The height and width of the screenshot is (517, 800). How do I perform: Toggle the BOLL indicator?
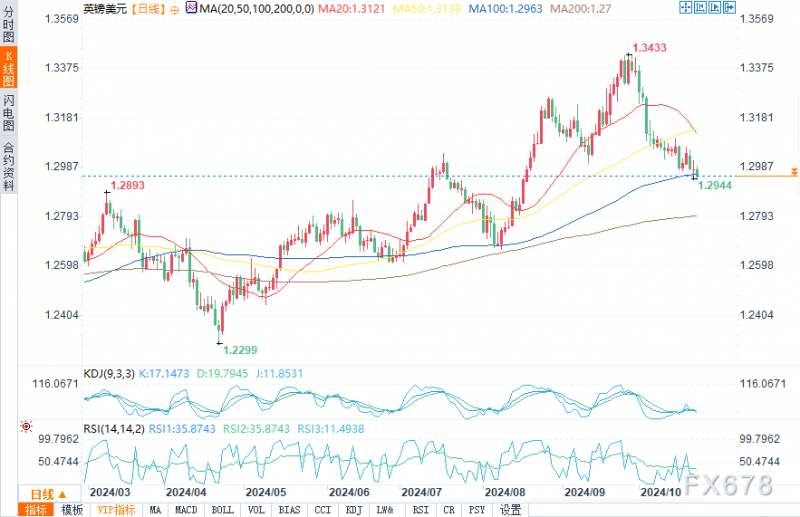pyautogui.click(x=222, y=510)
